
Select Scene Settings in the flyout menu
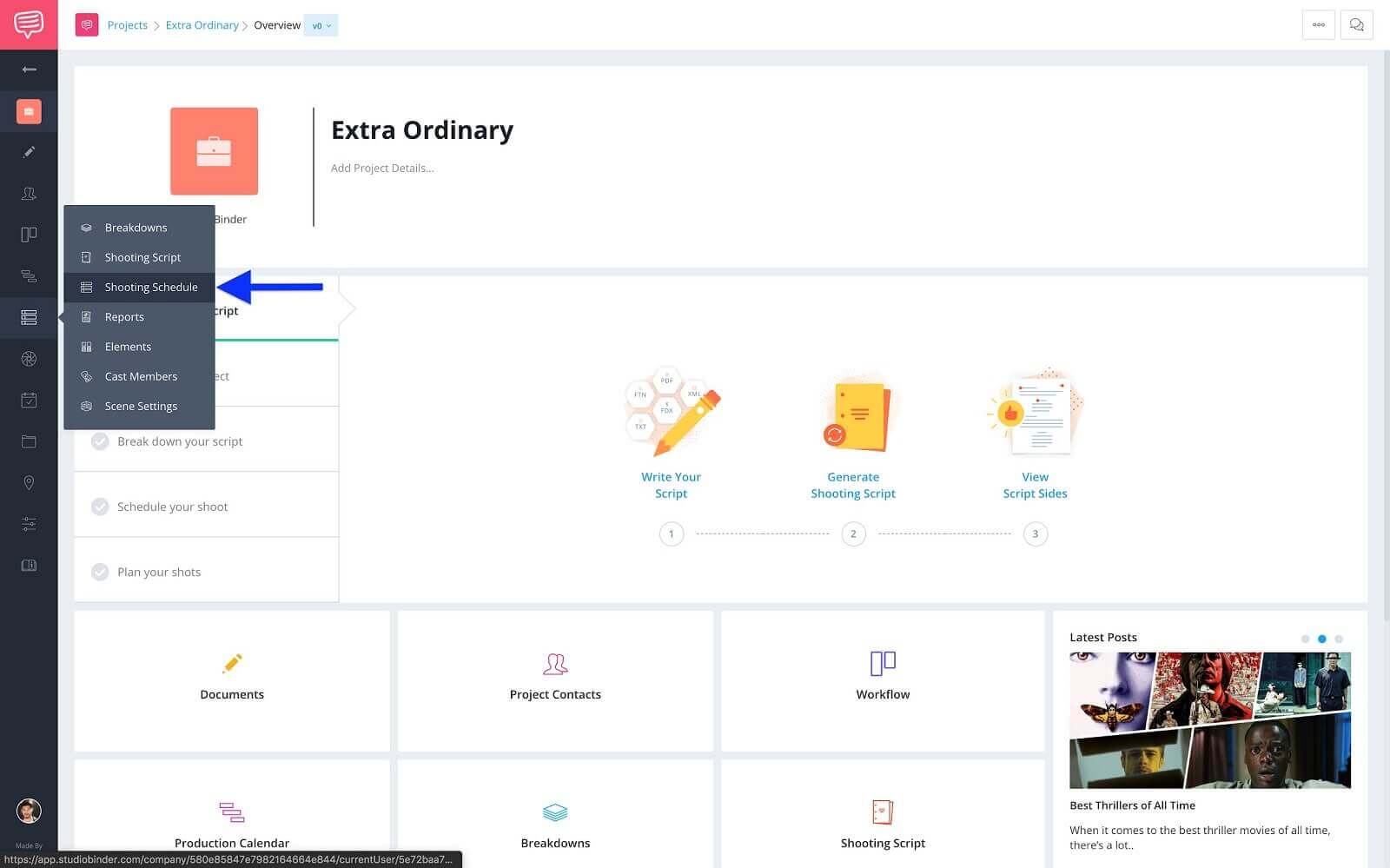[x=139, y=406]
